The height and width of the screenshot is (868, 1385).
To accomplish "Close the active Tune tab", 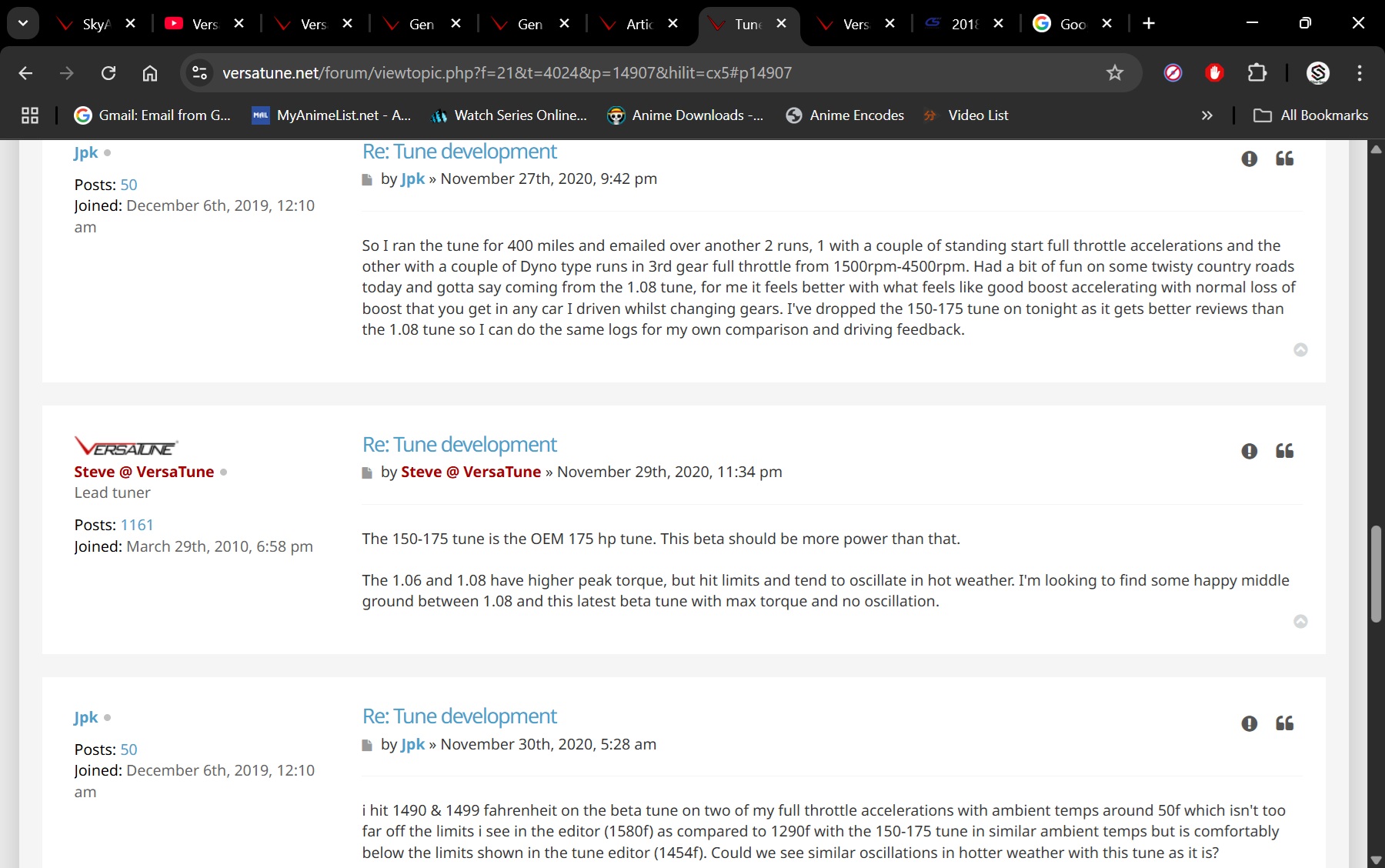I will (782, 24).
